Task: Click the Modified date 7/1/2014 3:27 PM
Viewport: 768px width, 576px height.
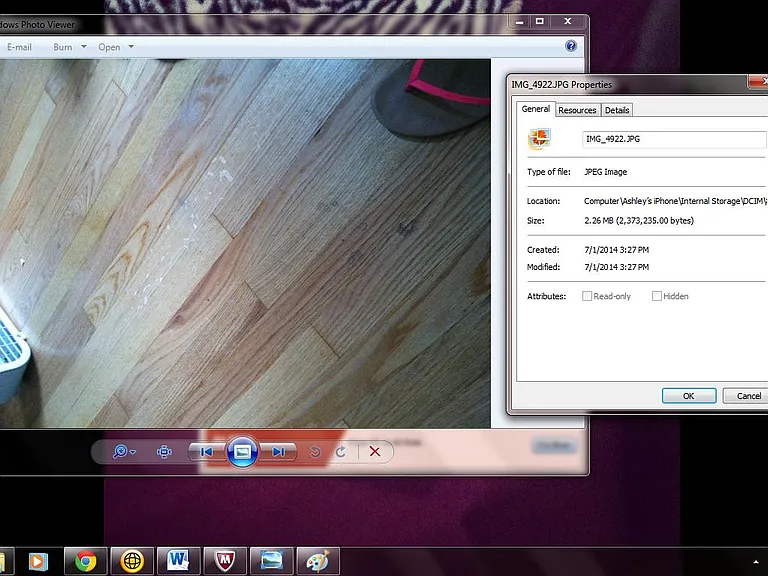Action: (616, 267)
